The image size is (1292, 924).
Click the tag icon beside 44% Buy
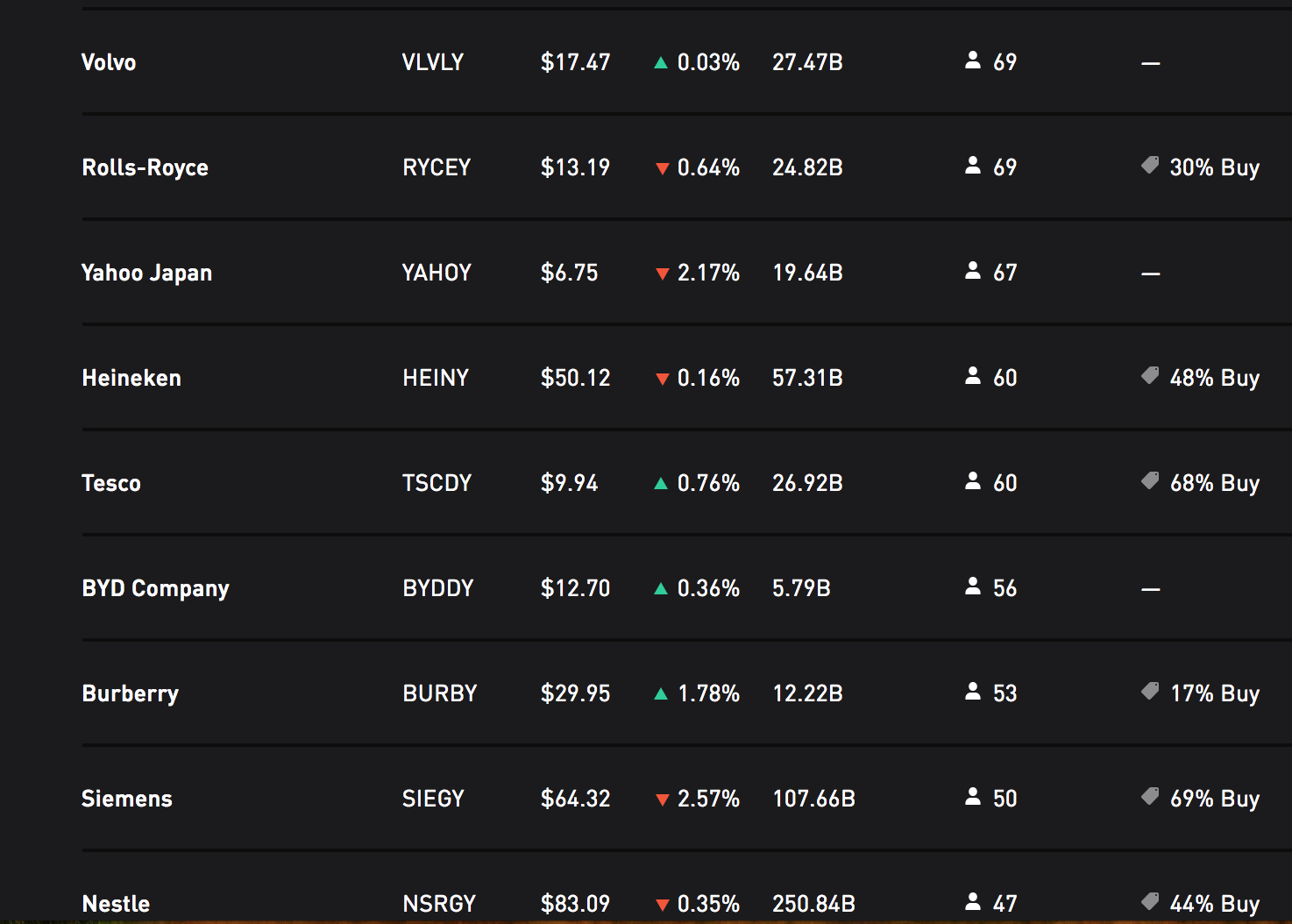click(1150, 901)
